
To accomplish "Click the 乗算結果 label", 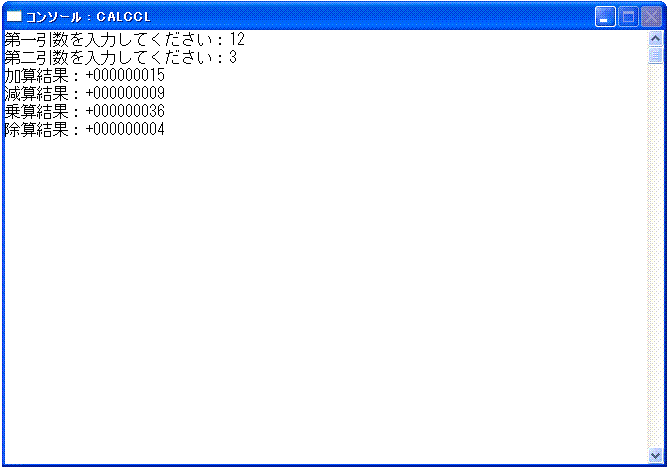I will [36, 112].
